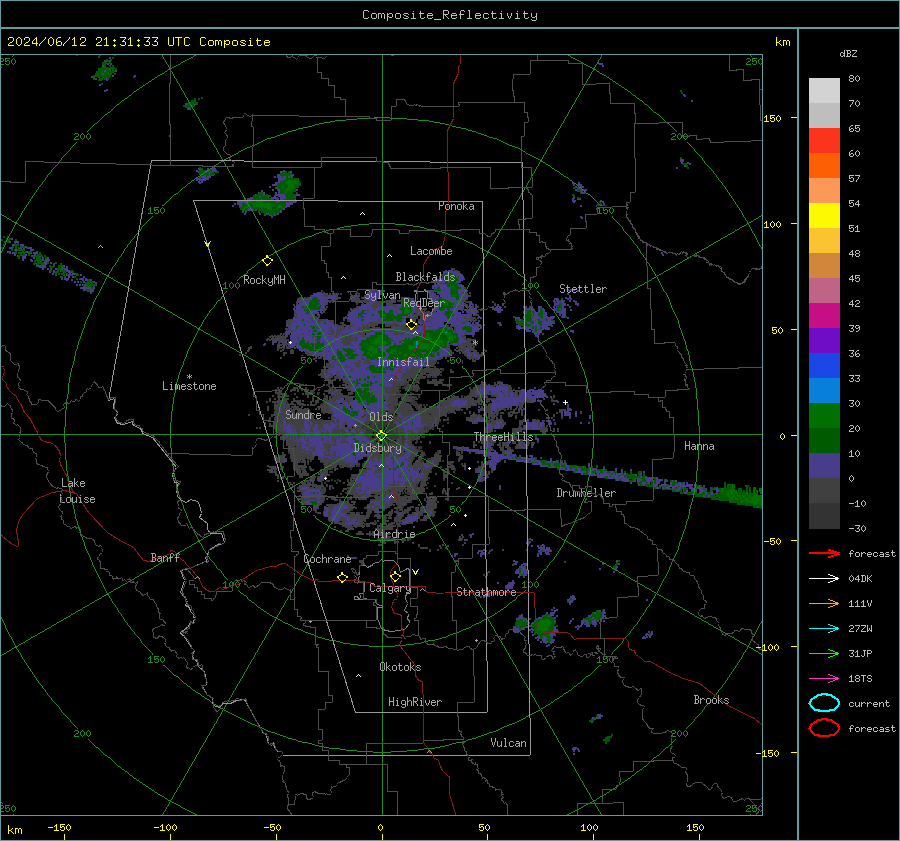Click the Limestone label
Screen dimensions: 900x841
pos(189,386)
